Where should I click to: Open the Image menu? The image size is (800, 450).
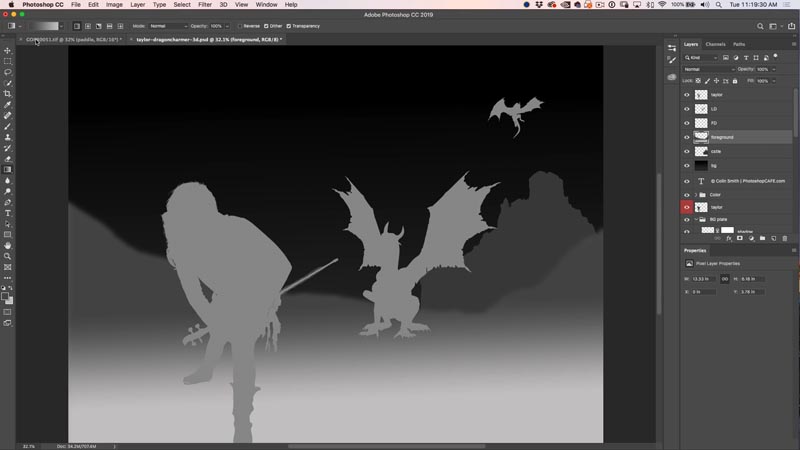(114, 5)
